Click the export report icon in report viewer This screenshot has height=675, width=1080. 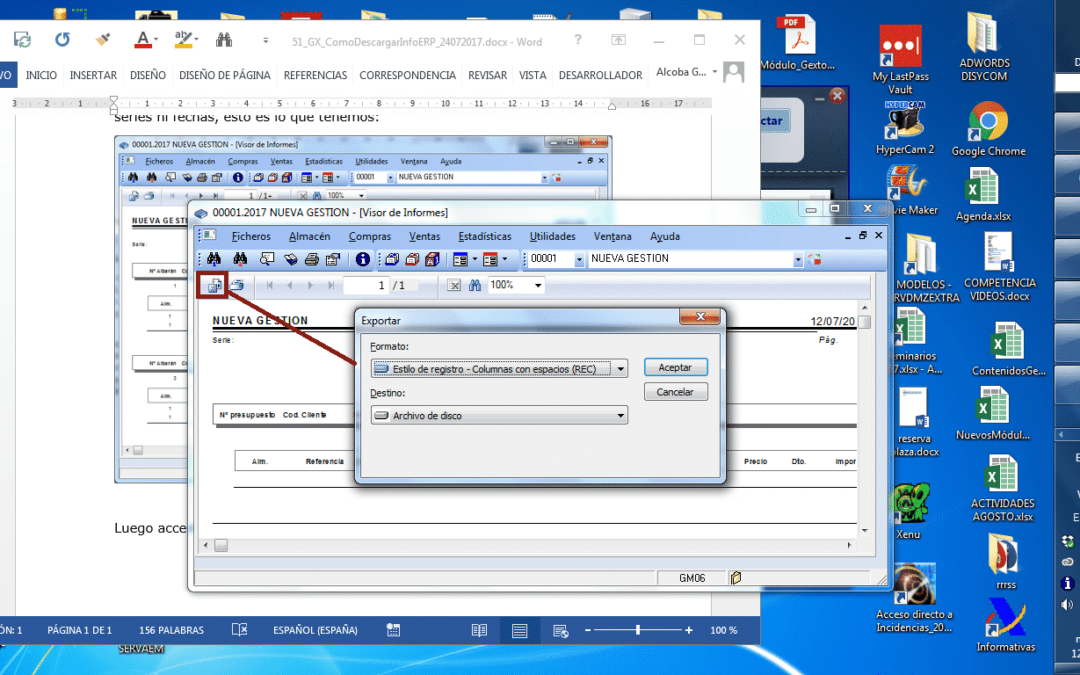tap(214, 285)
